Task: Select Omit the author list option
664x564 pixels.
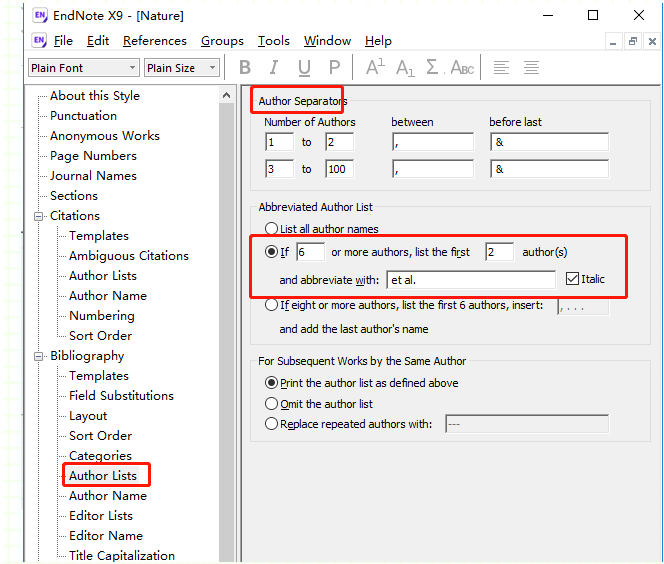Action: click(x=271, y=404)
